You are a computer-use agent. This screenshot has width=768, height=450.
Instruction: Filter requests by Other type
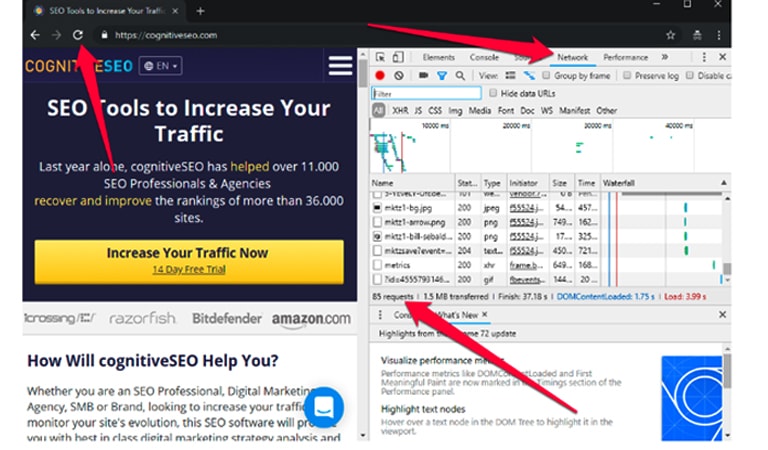click(x=606, y=111)
